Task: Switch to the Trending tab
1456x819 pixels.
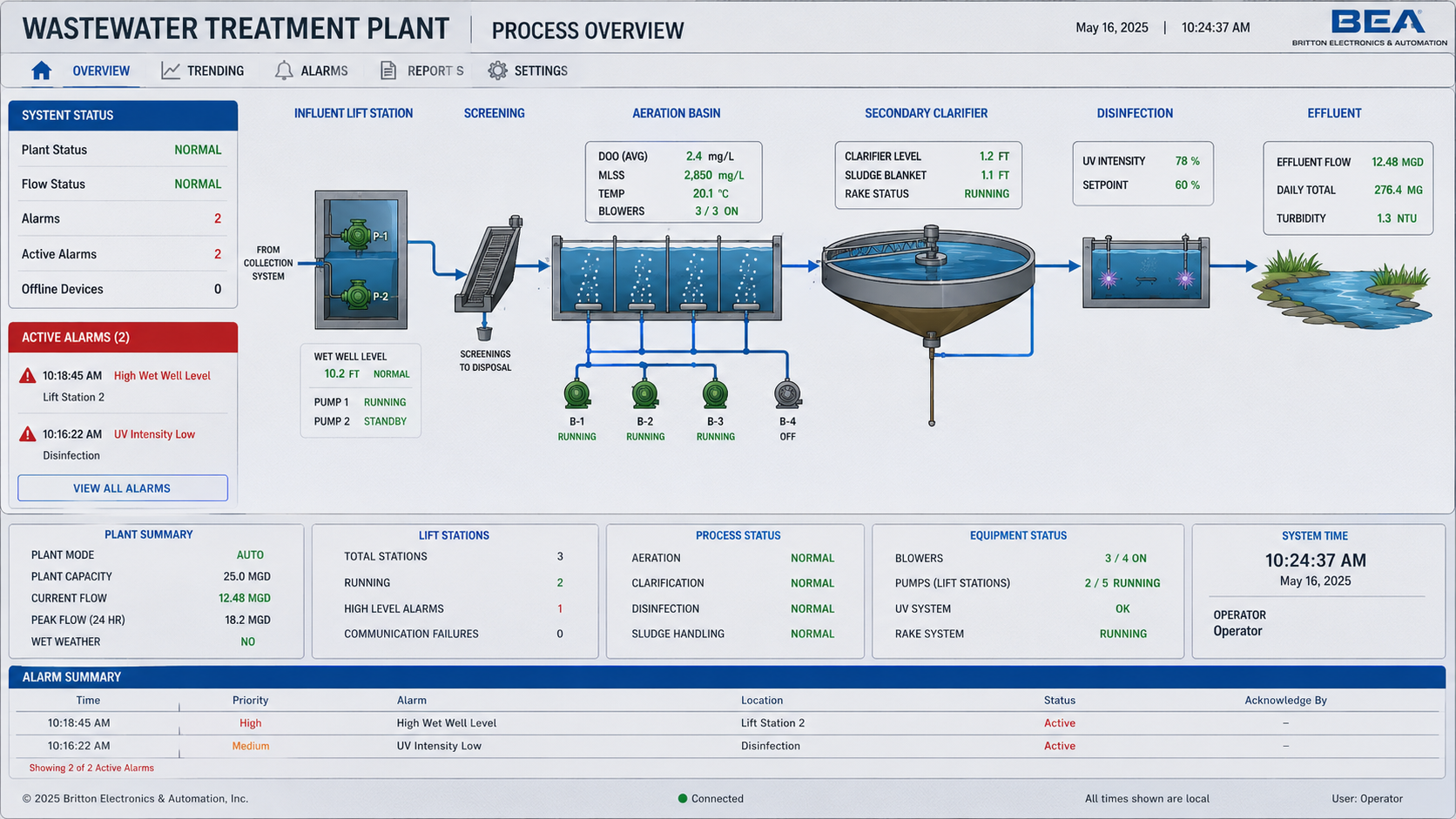Action: click(x=215, y=70)
